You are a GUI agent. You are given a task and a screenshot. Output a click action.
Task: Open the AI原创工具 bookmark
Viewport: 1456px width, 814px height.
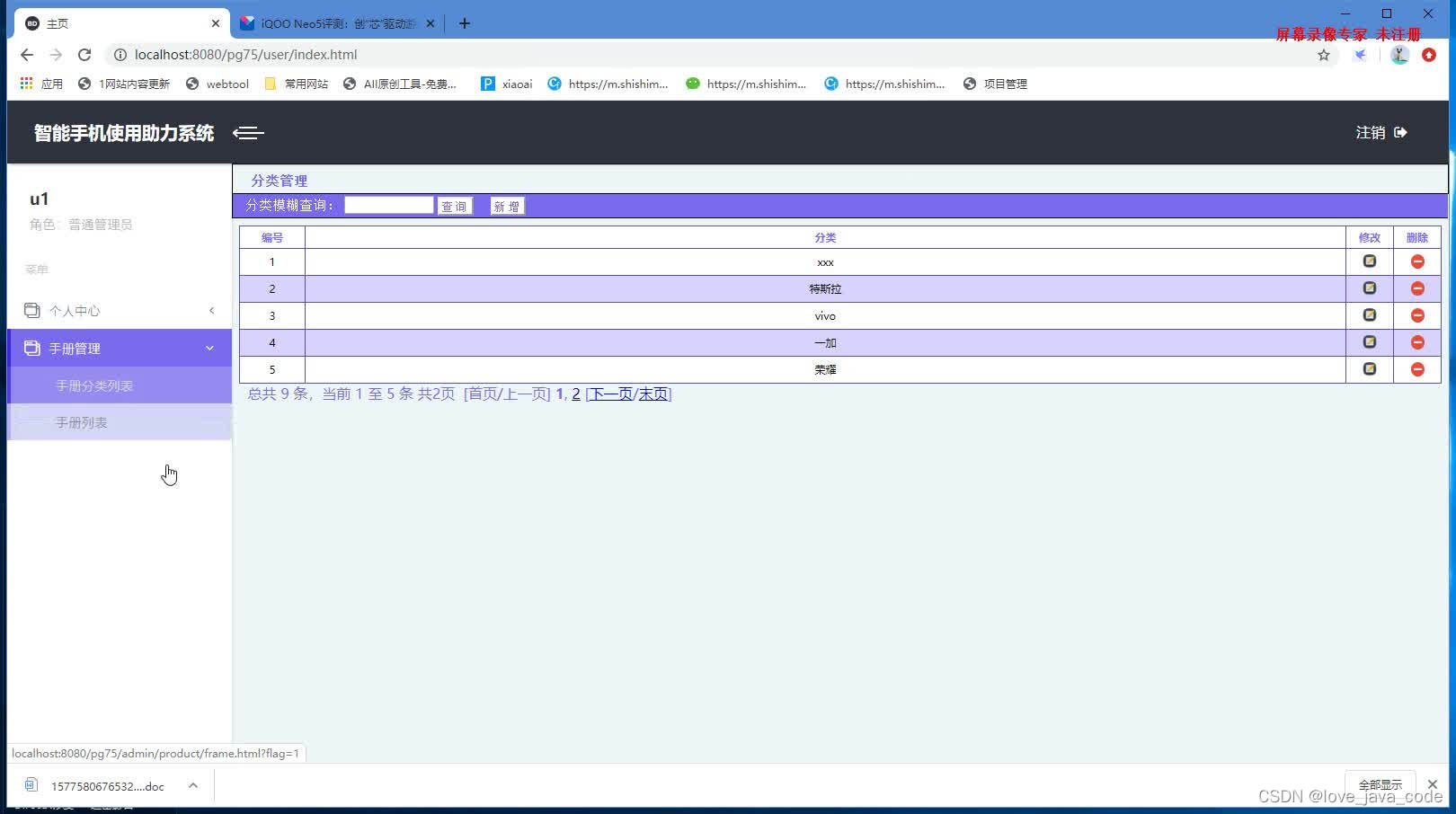(x=400, y=84)
